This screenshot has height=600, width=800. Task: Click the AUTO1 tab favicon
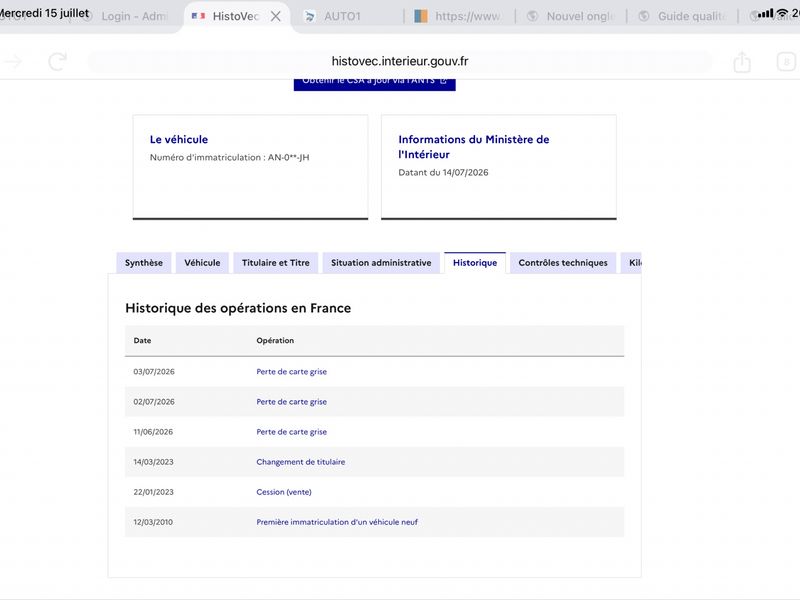tap(310, 16)
